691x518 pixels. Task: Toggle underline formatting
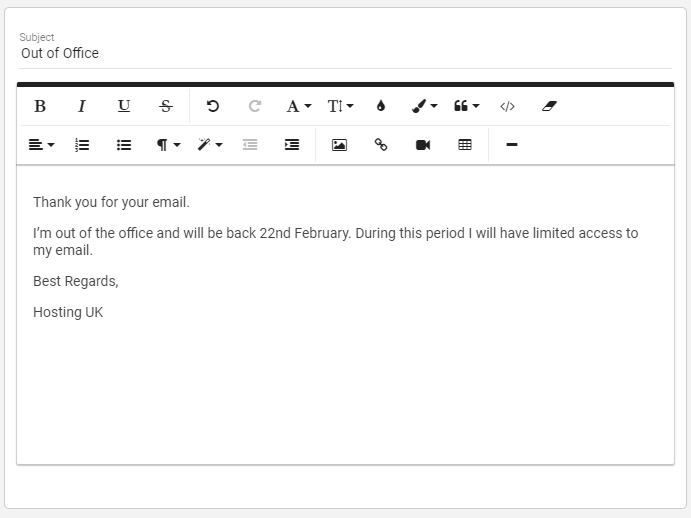tap(124, 106)
